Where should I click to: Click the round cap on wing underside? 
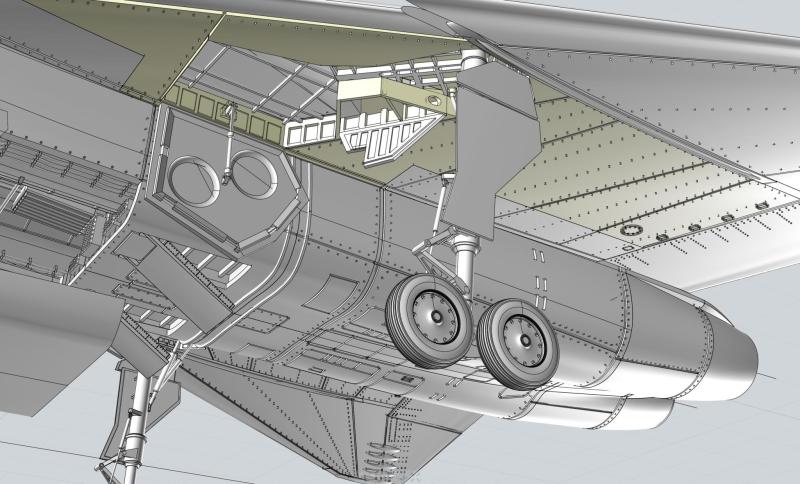631,231
